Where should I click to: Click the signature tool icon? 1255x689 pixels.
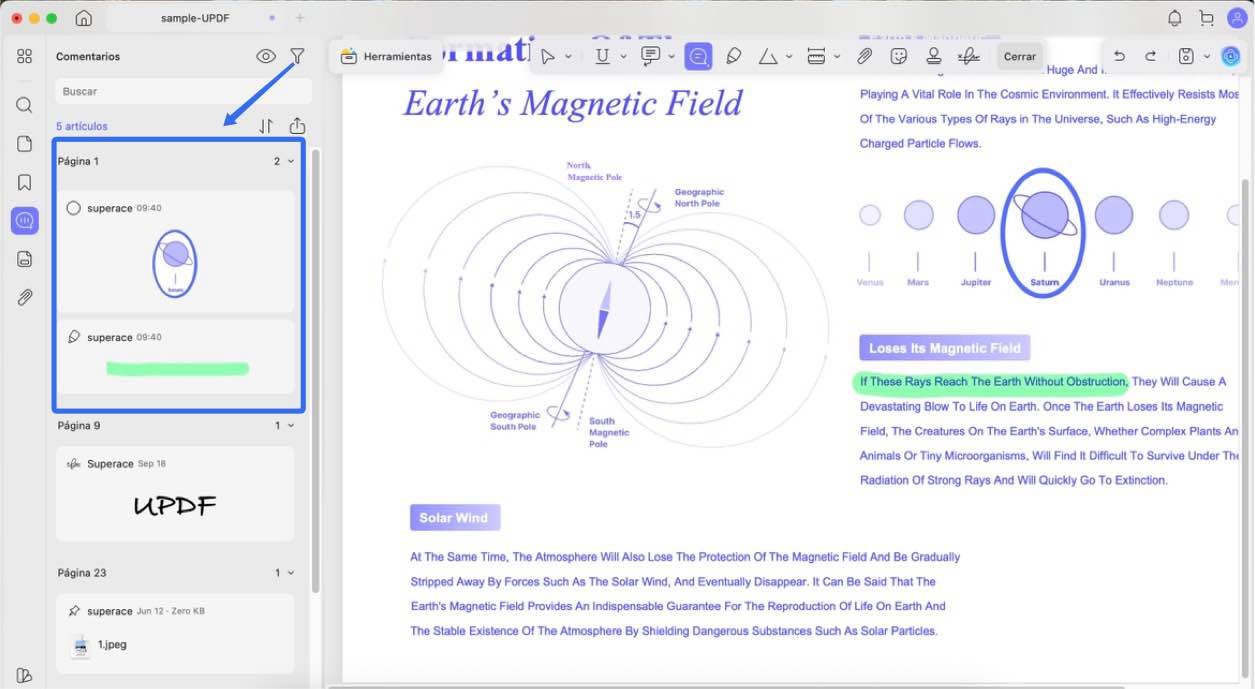pyautogui.click(x=968, y=57)
